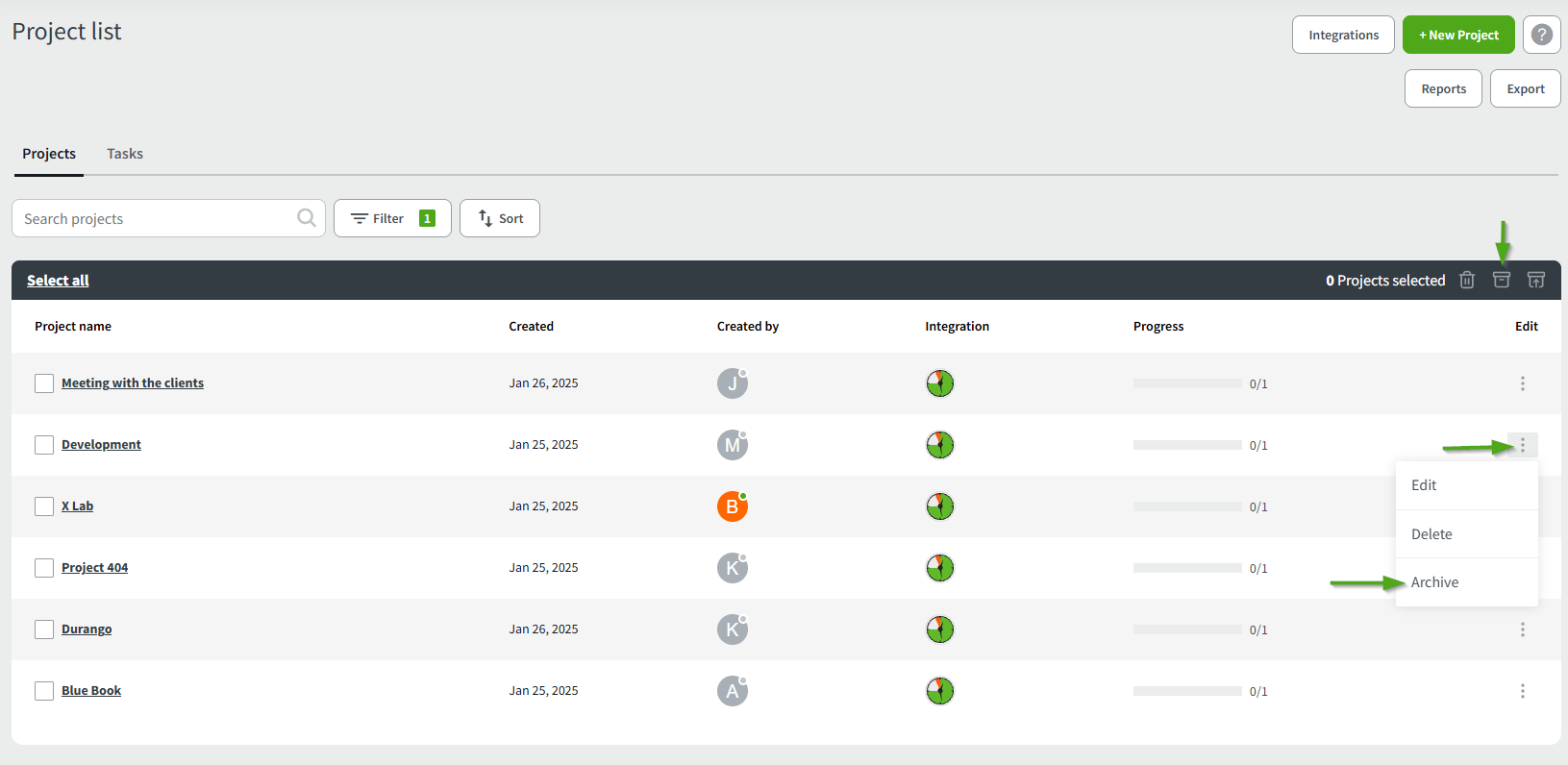1568x765 pixels.
Task: Click the unarchive icon in selection bar
Action: pos(1535,280)
